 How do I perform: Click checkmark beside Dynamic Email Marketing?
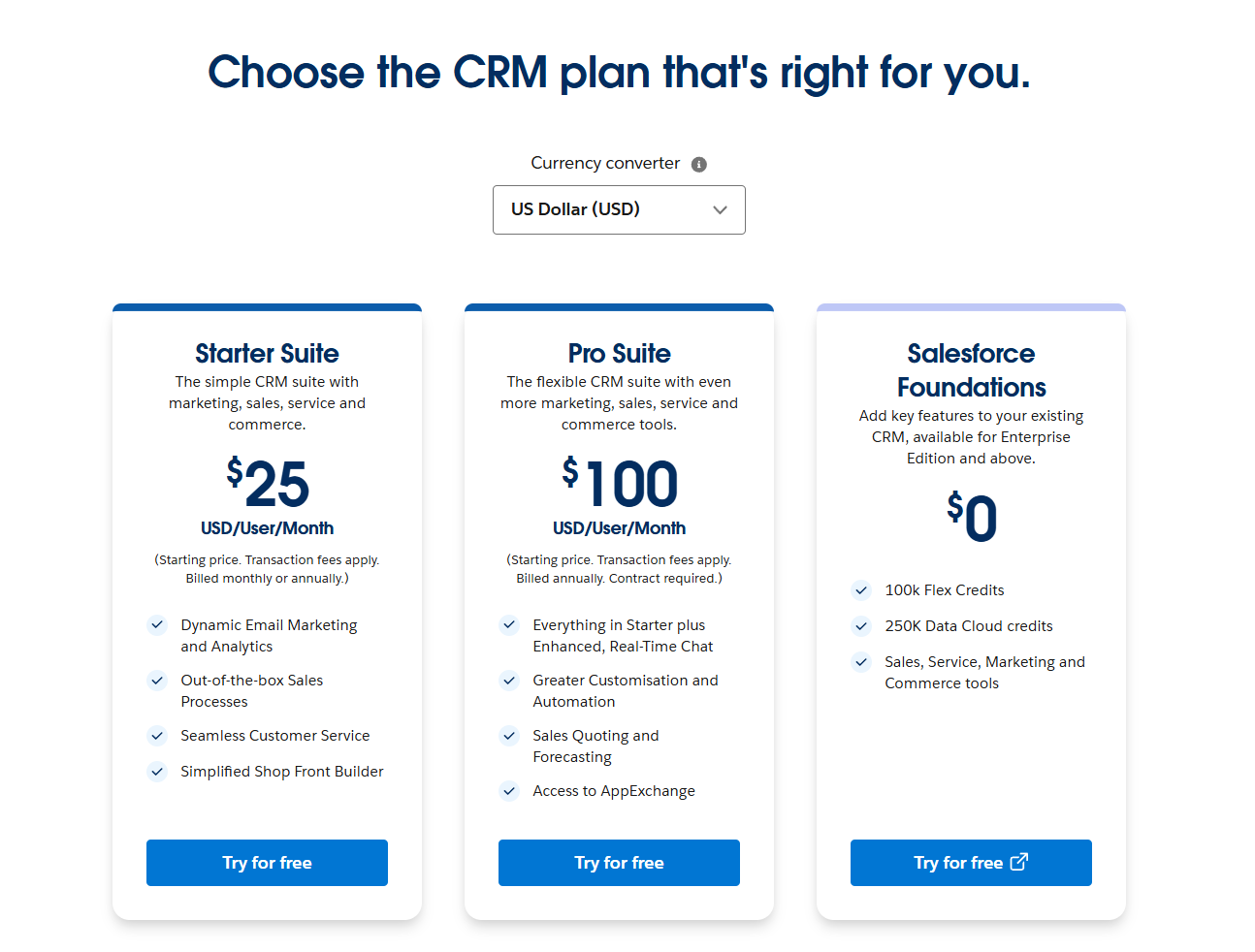[157, 625]
